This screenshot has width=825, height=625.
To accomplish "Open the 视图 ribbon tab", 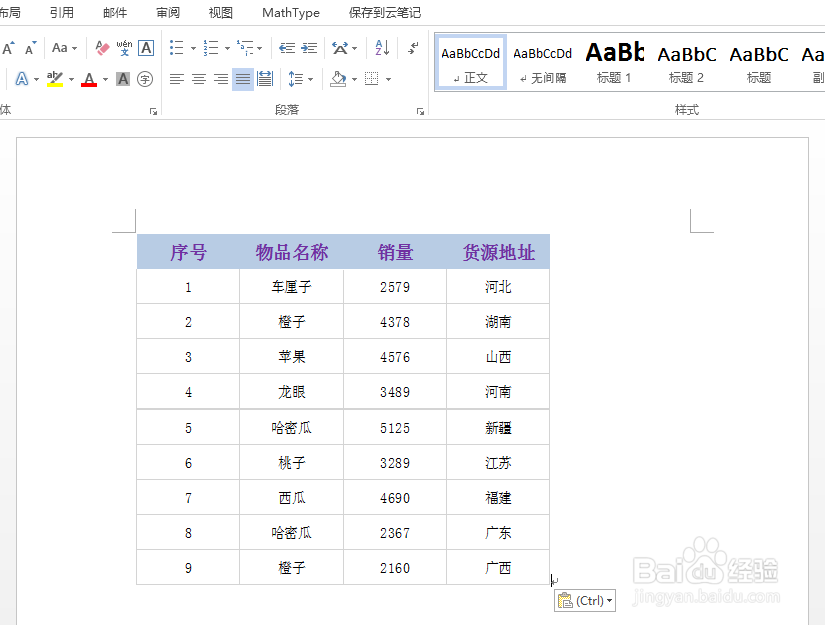I will 220,13.
